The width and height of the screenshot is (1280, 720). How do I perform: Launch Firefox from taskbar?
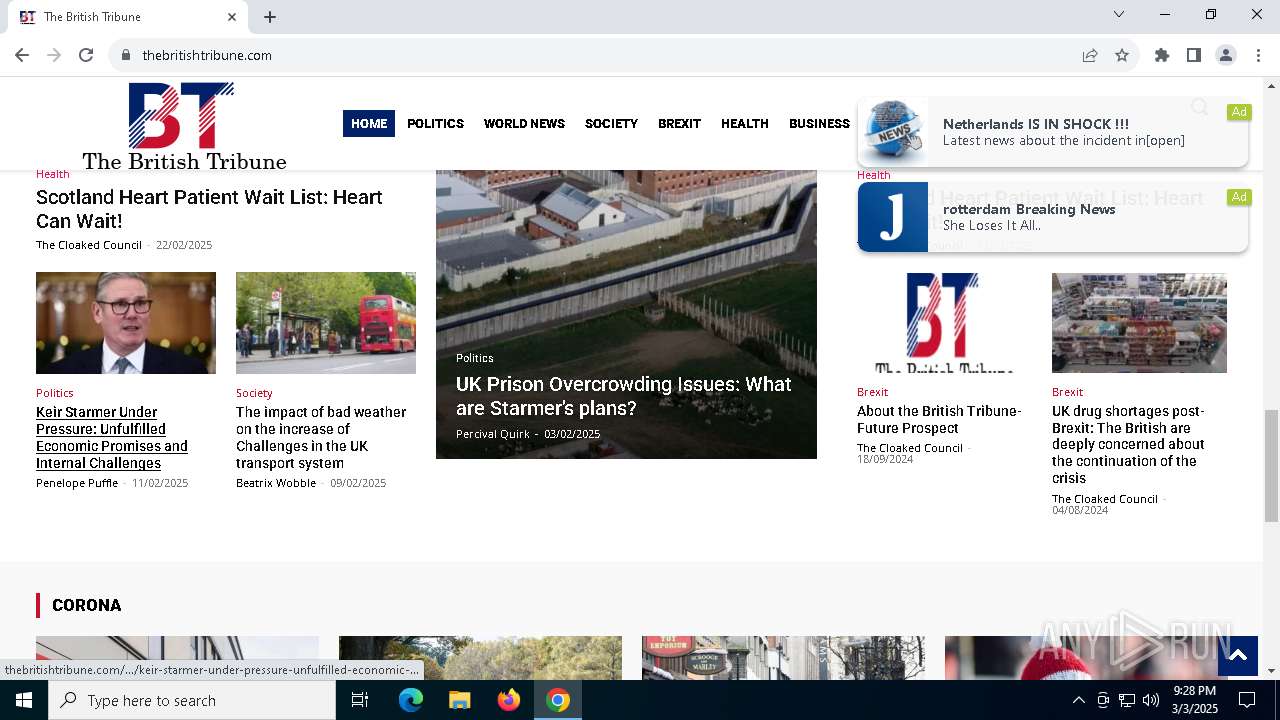pyautogui.click(x=509, y=700)
